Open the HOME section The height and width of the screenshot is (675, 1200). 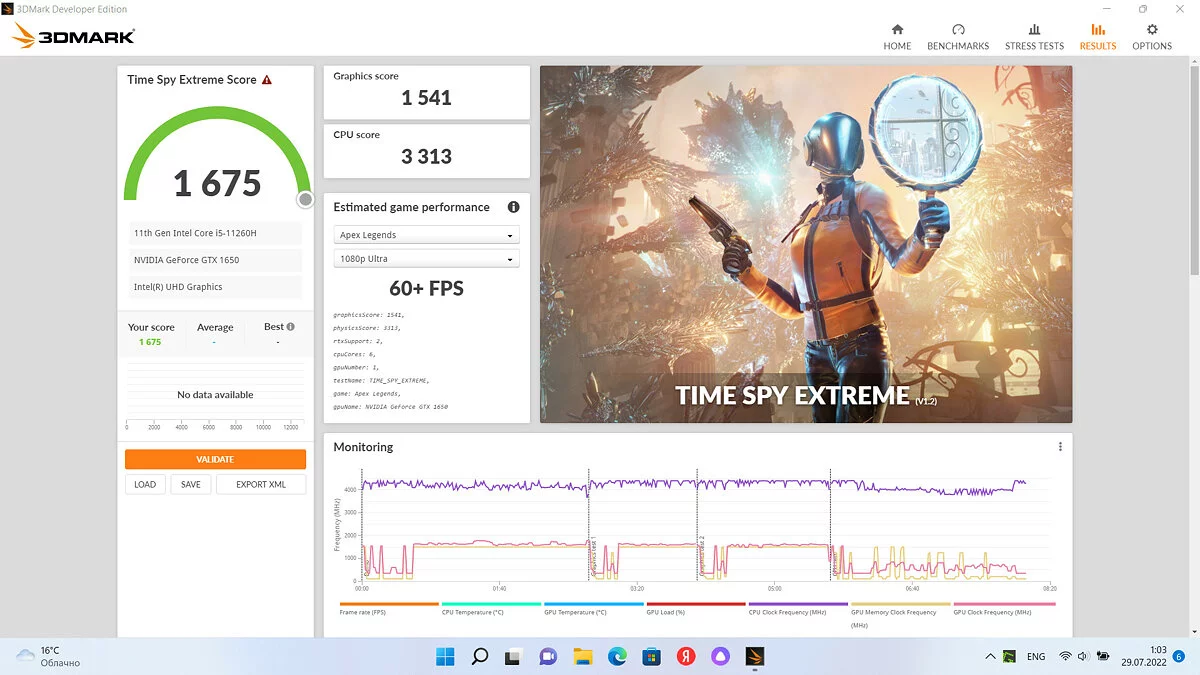[897, 37]
